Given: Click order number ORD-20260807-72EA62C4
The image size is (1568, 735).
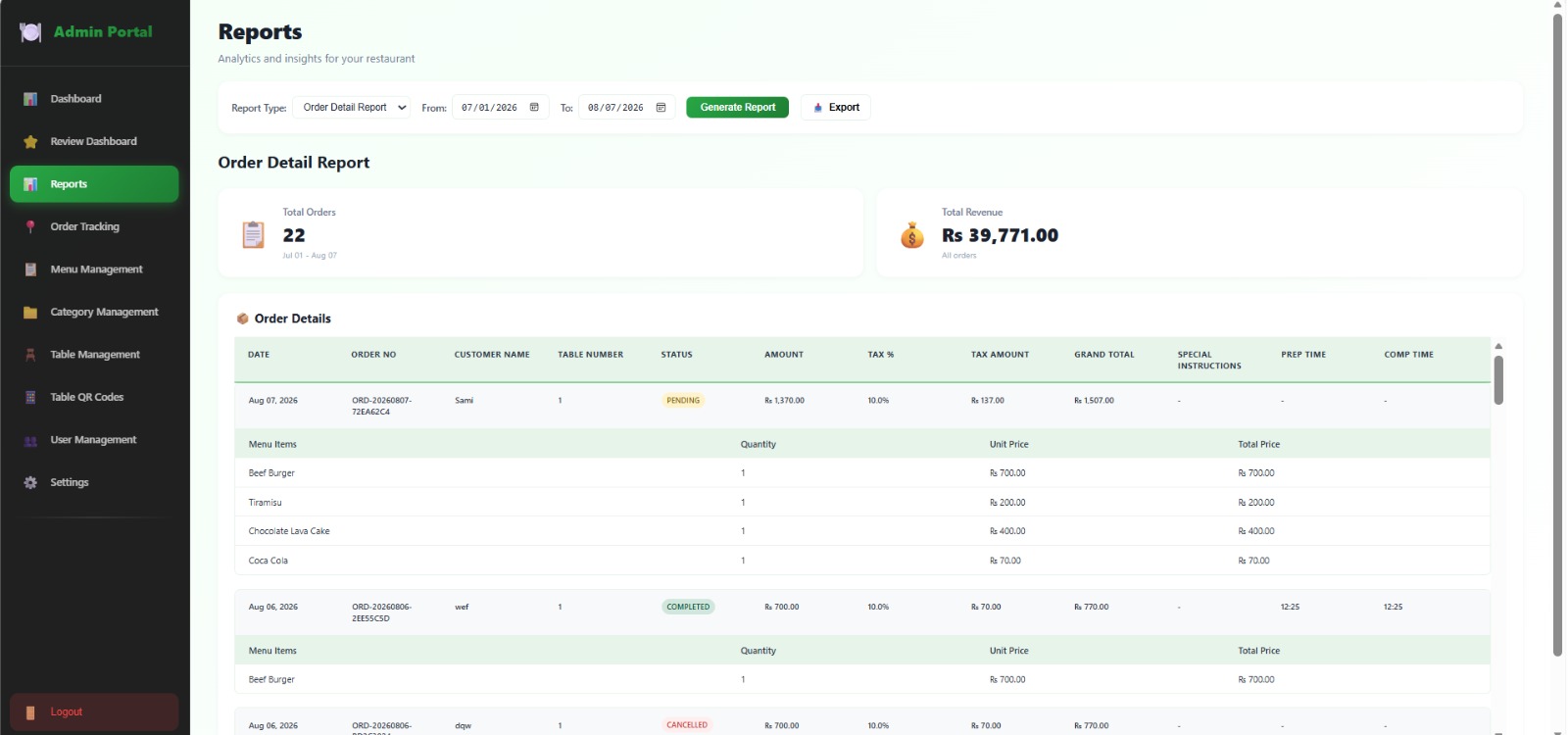Looking at the screenshot, I should [x=381, y=407].
